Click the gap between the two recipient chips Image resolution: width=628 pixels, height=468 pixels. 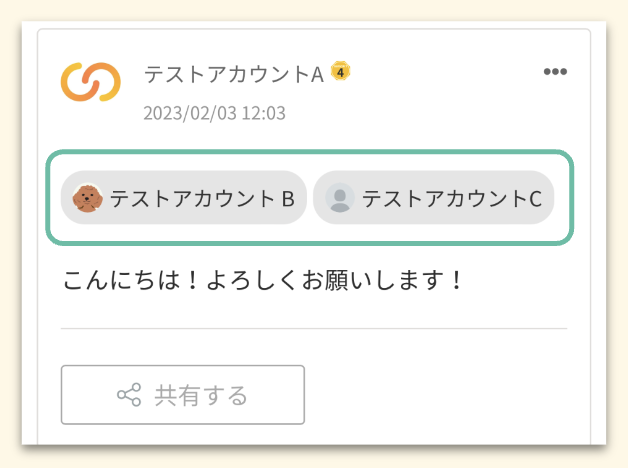coord(310,198)
